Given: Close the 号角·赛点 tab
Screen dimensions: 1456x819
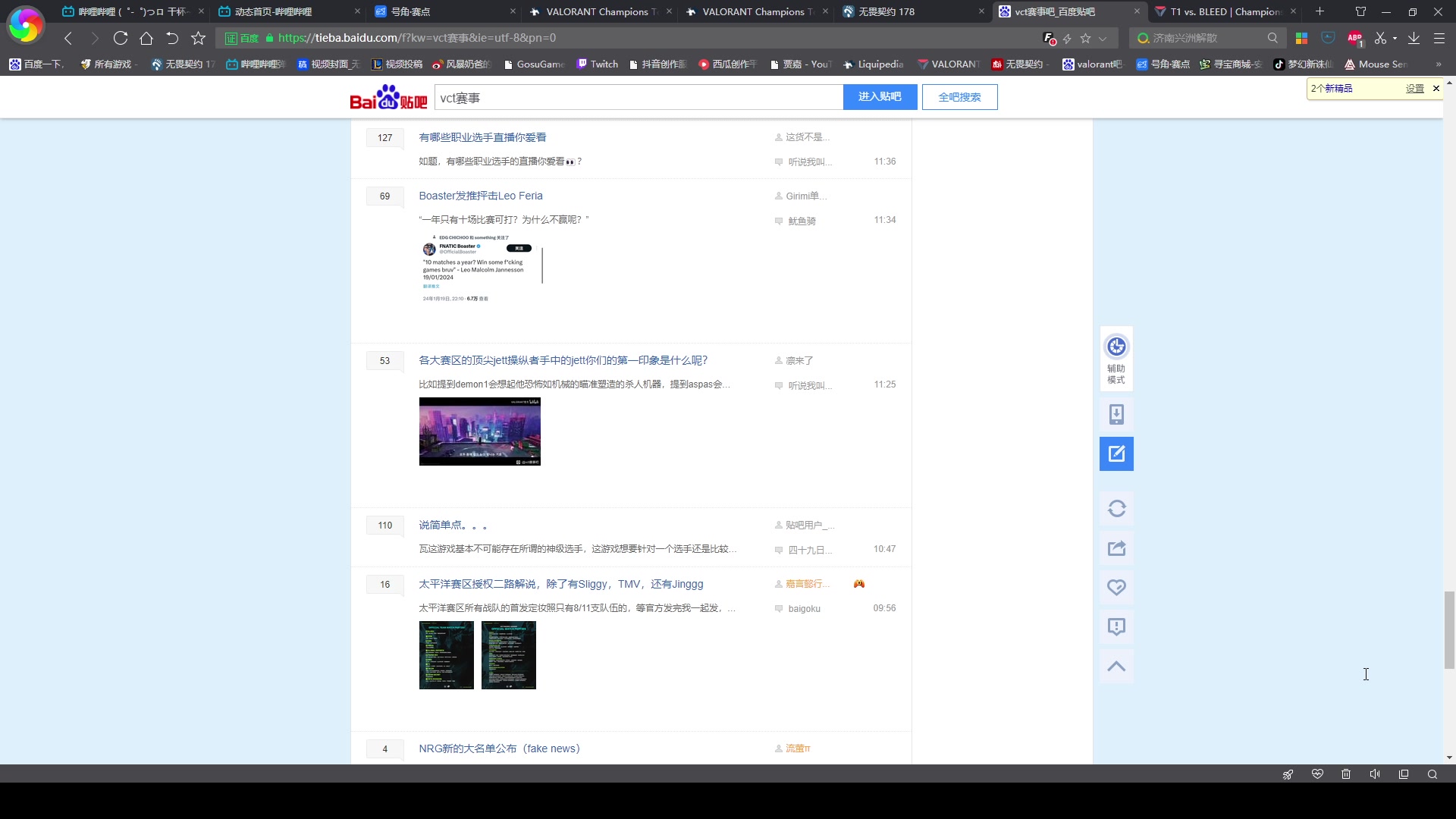Looking at the screenshot, I should [x=513, y=11].
